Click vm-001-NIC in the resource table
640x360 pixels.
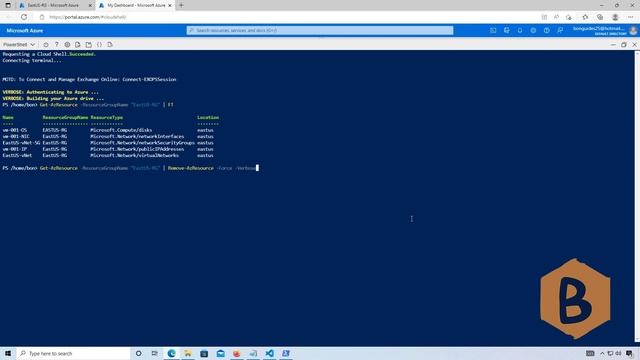[16, 136]
